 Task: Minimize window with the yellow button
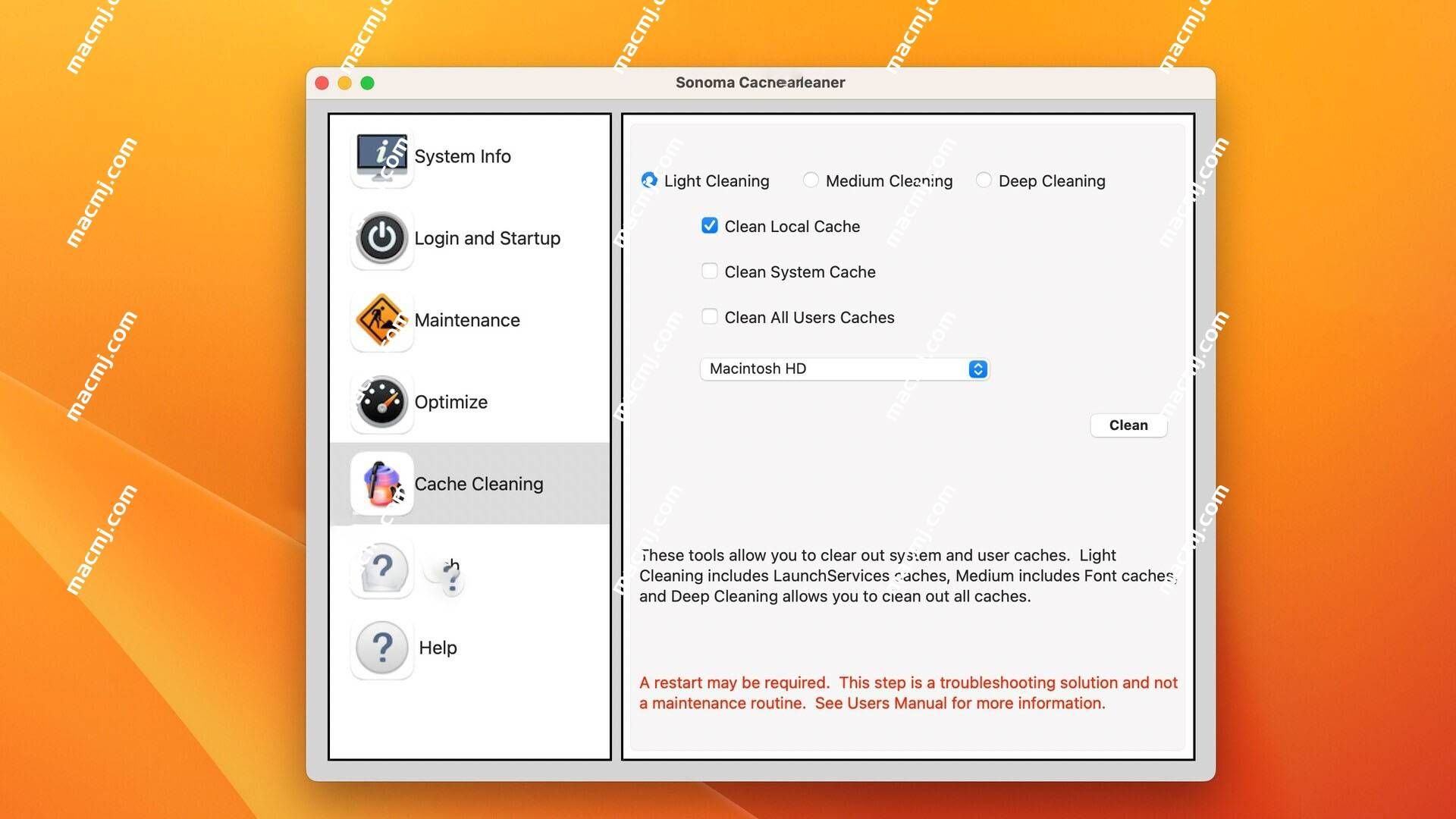tap(345, 83)
